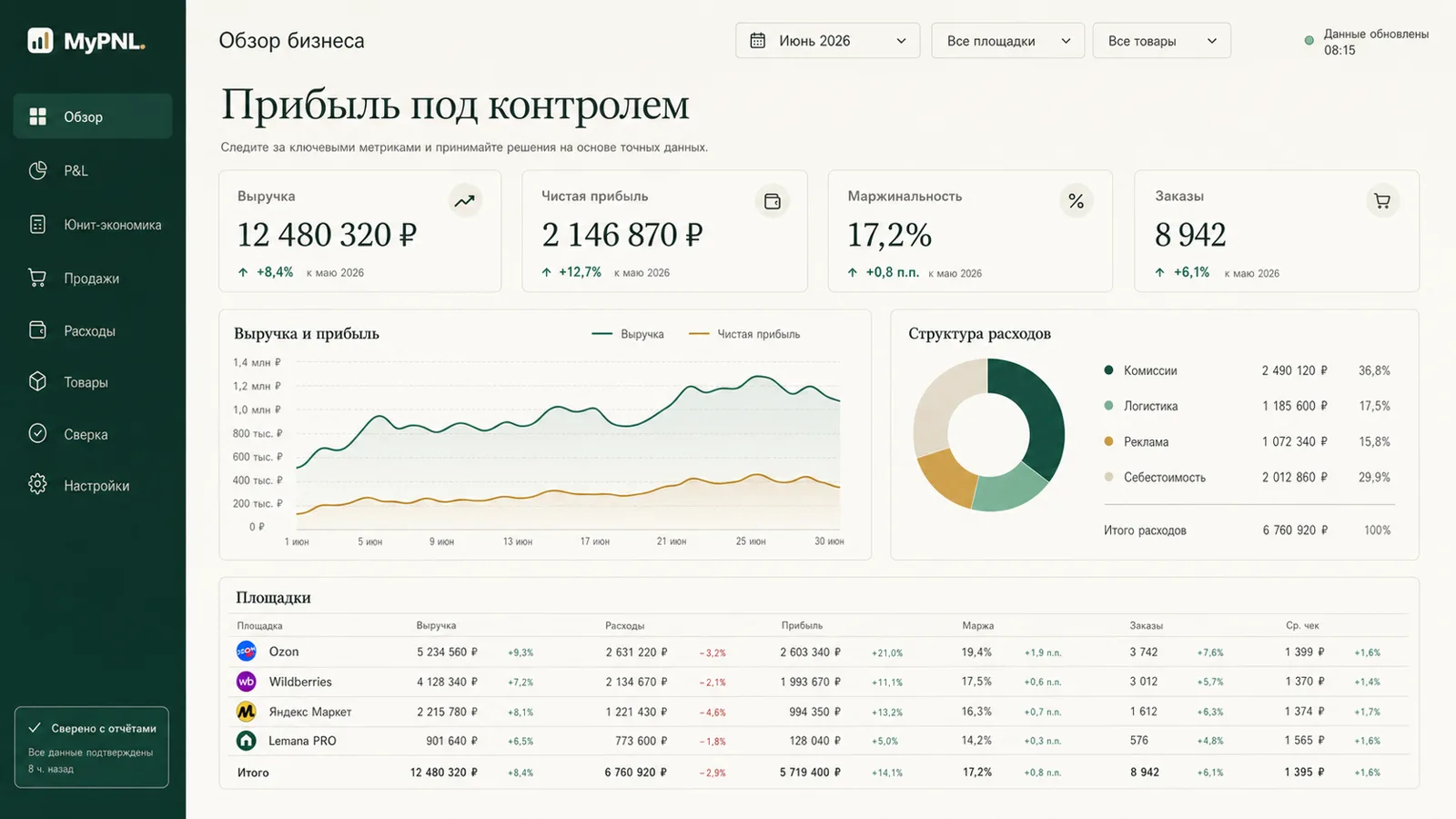This screenshot has width=1456, height=819.
Task: Sort table by Ср. чек column header
Action: (1302, 626)
